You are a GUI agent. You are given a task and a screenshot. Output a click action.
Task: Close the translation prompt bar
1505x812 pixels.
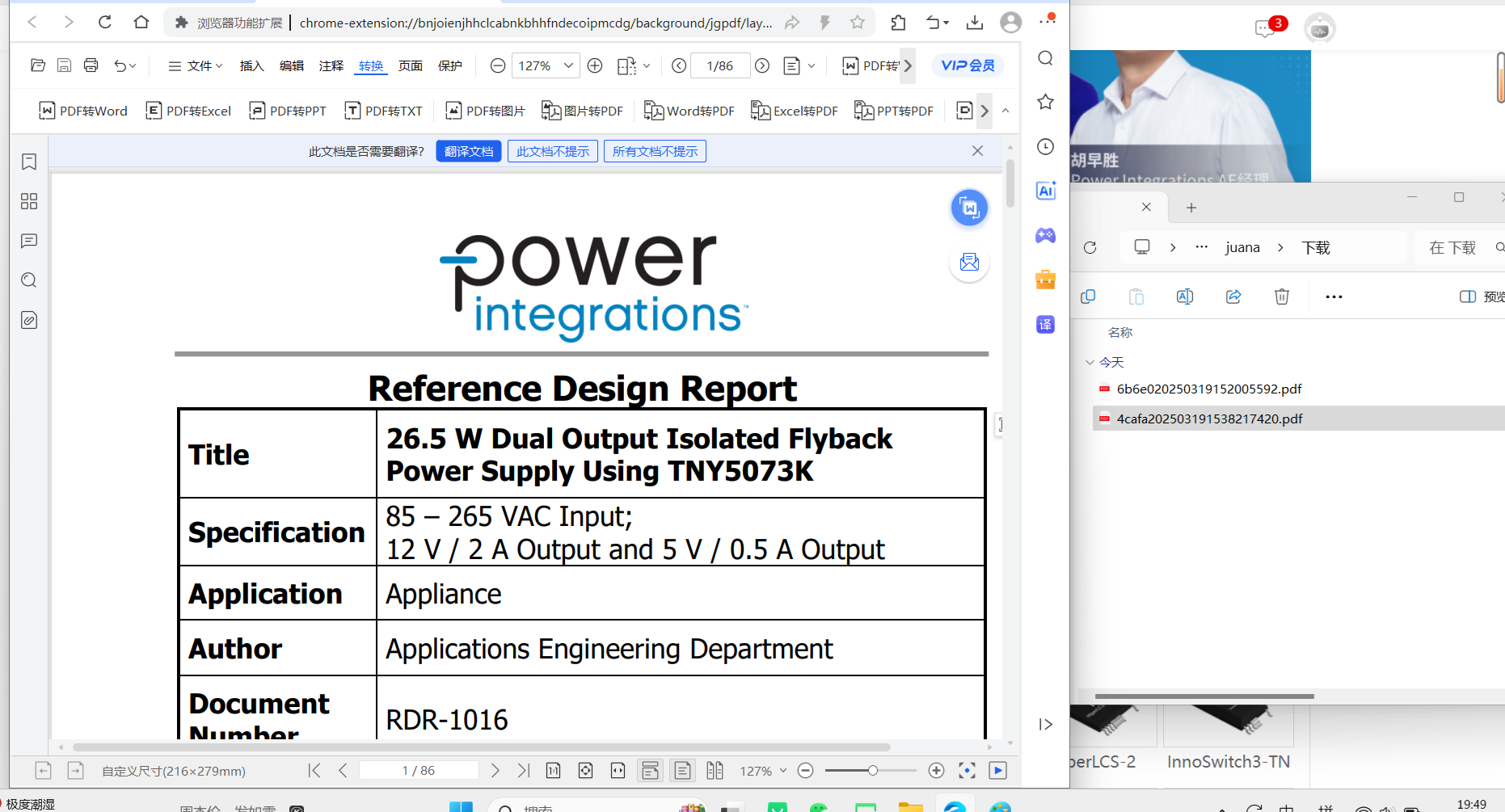977,151
